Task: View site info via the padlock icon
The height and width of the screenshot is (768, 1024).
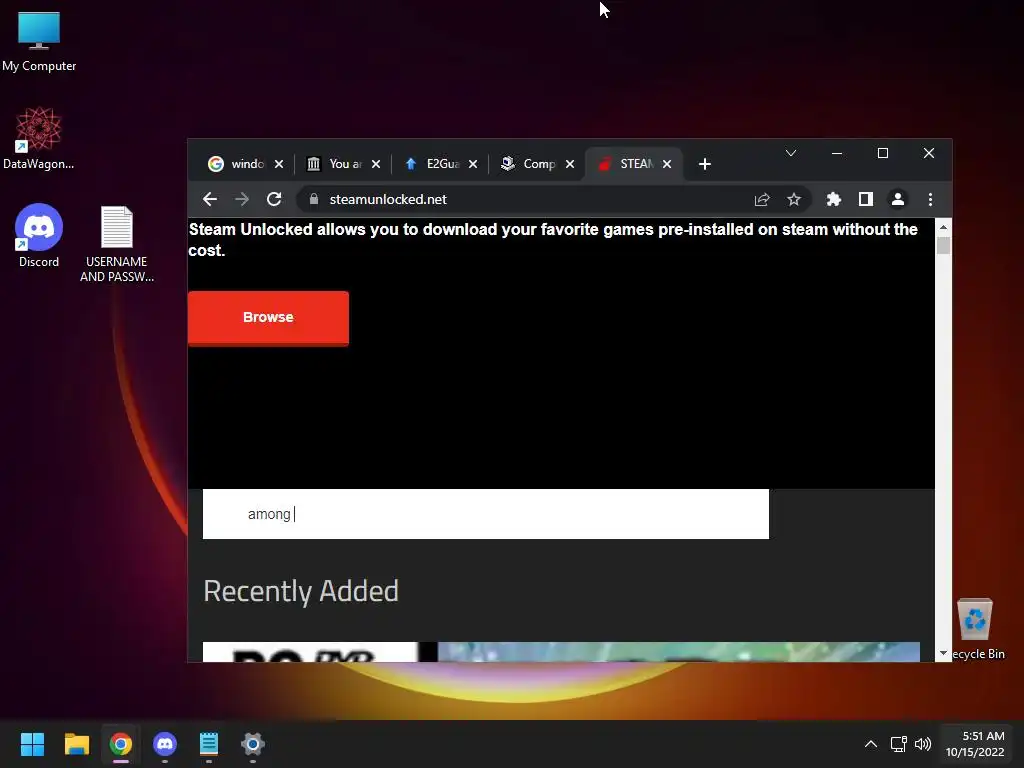Action: pos(313,199)
